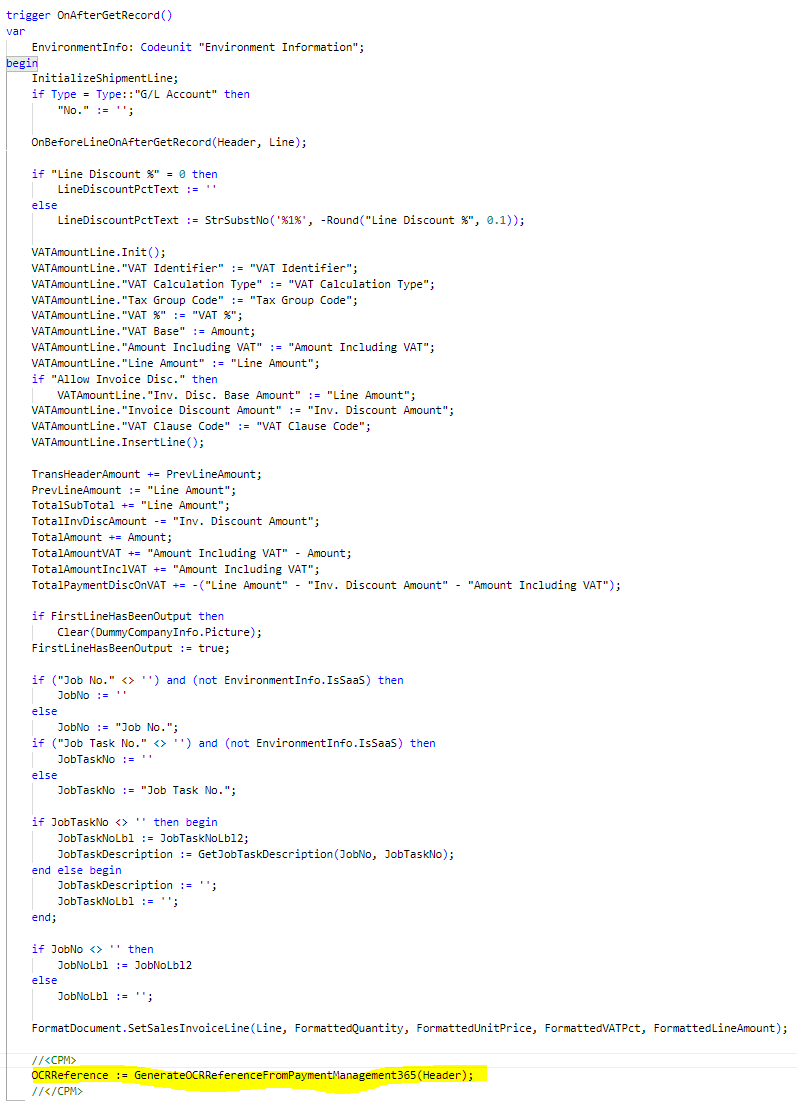Viewport: 797px width, 1101px height.
Task: Click the highlighted begin keyword
Action: (x=21, y=63)
